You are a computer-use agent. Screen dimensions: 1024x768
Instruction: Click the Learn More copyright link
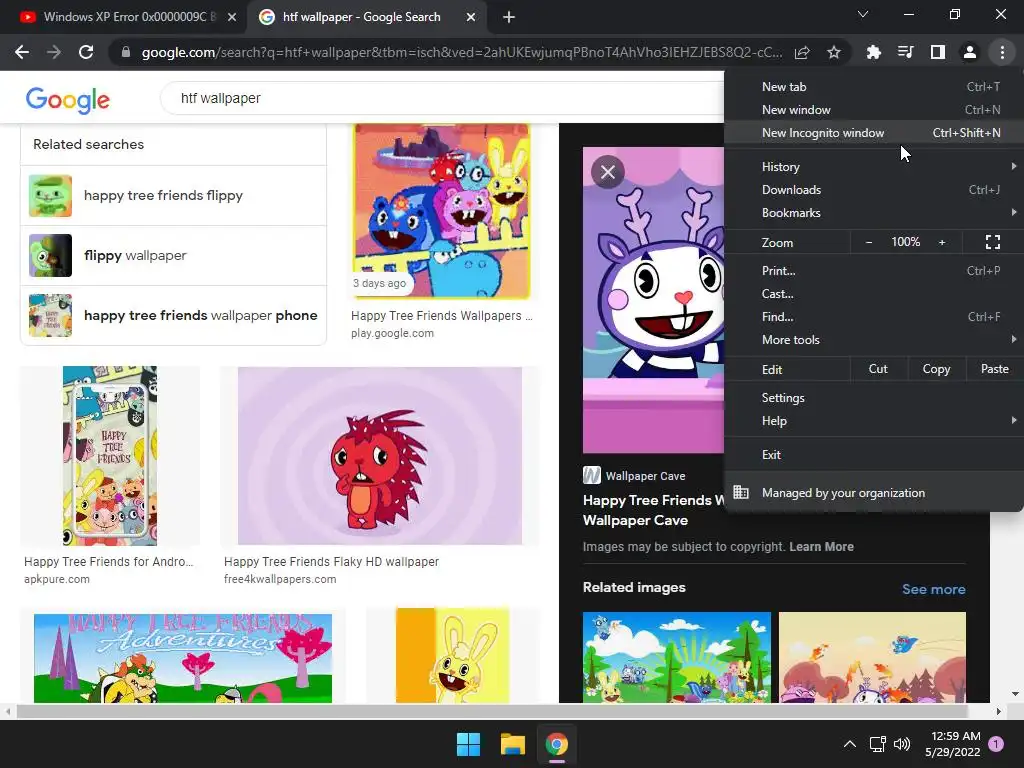click(x=821, y=547)
